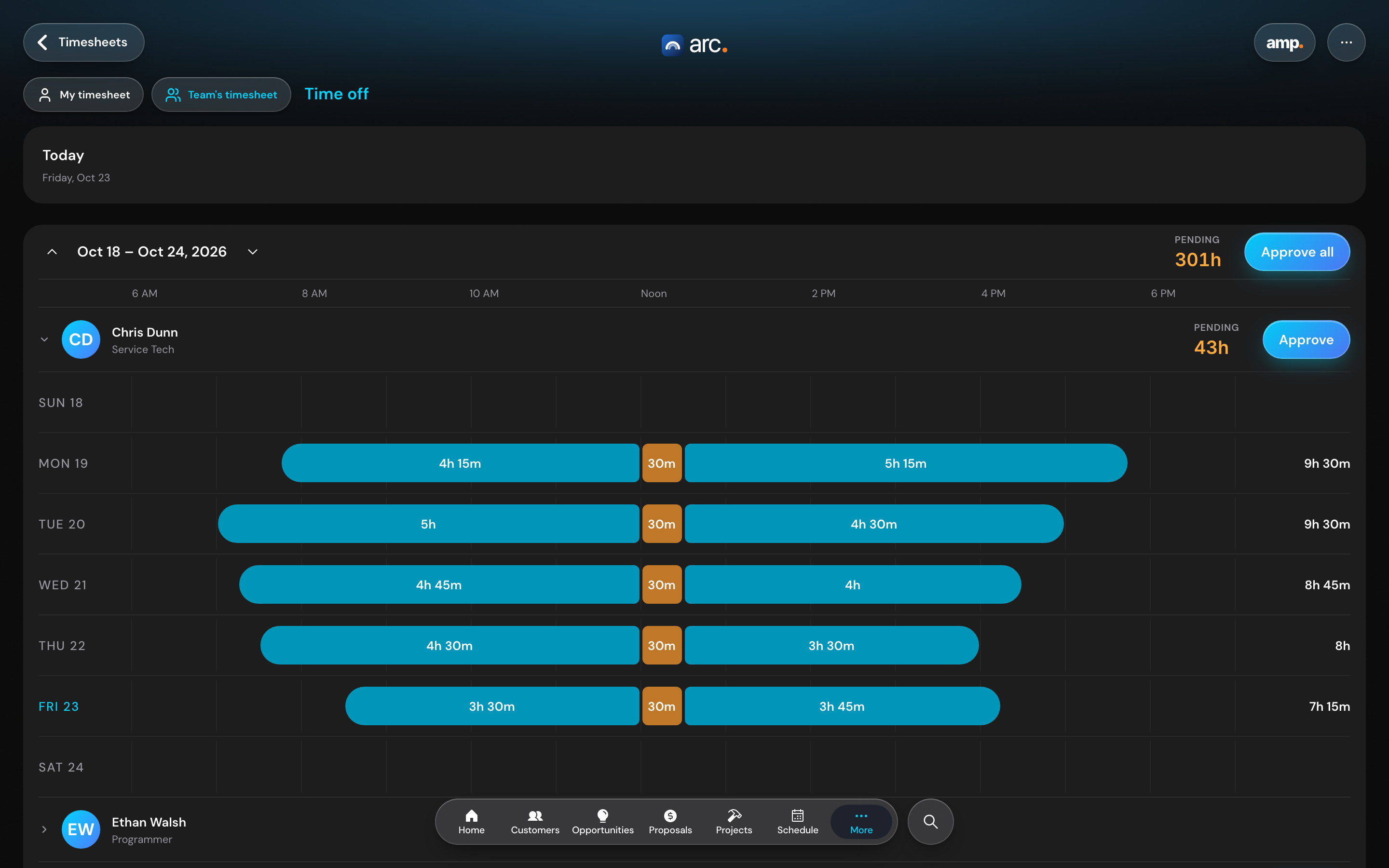
Task: Select Thursday's 3h 30m afternoon entry
Action: pos(831,646)
